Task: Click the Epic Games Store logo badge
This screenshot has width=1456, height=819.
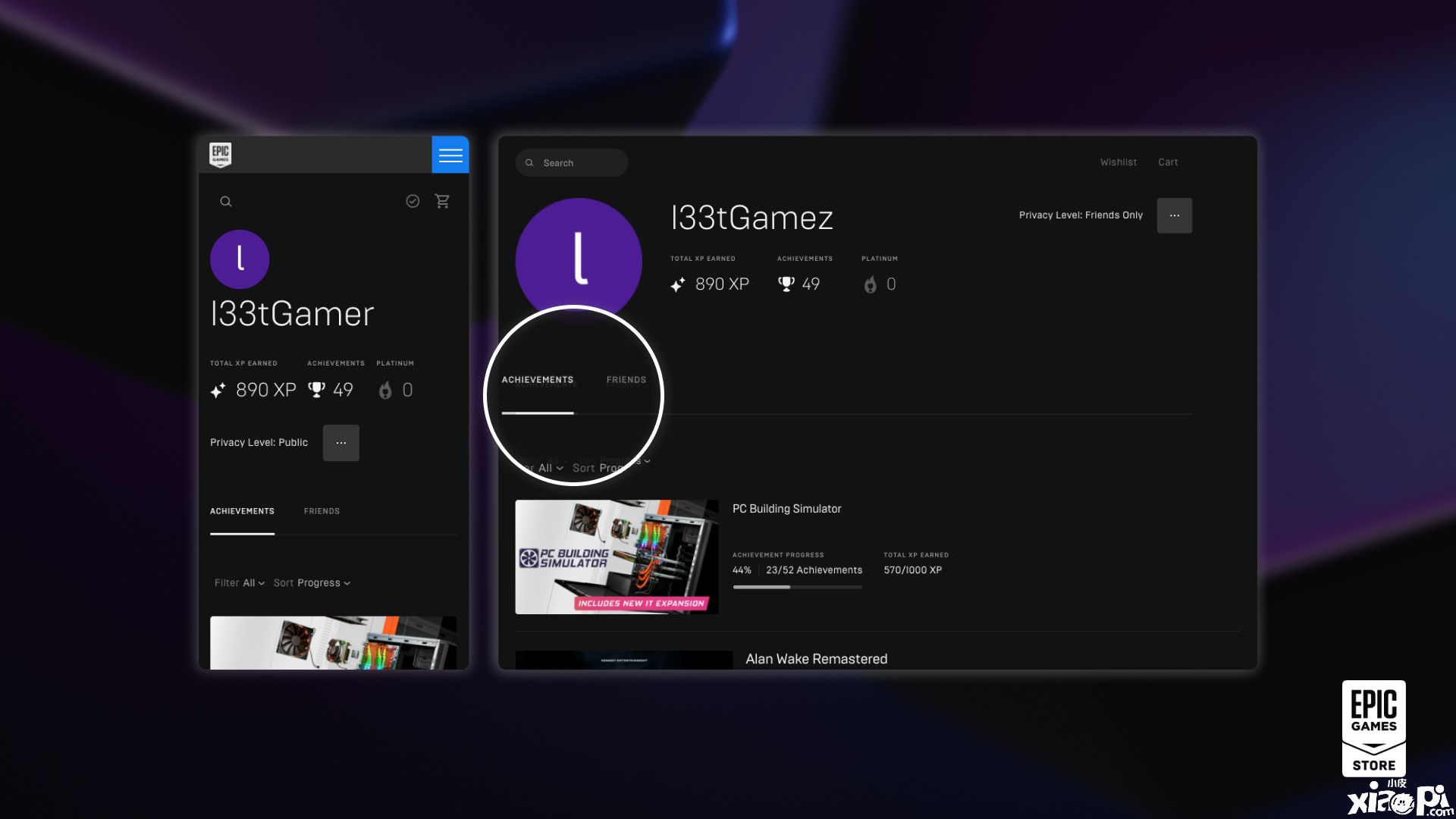Action: [1374, 729]
